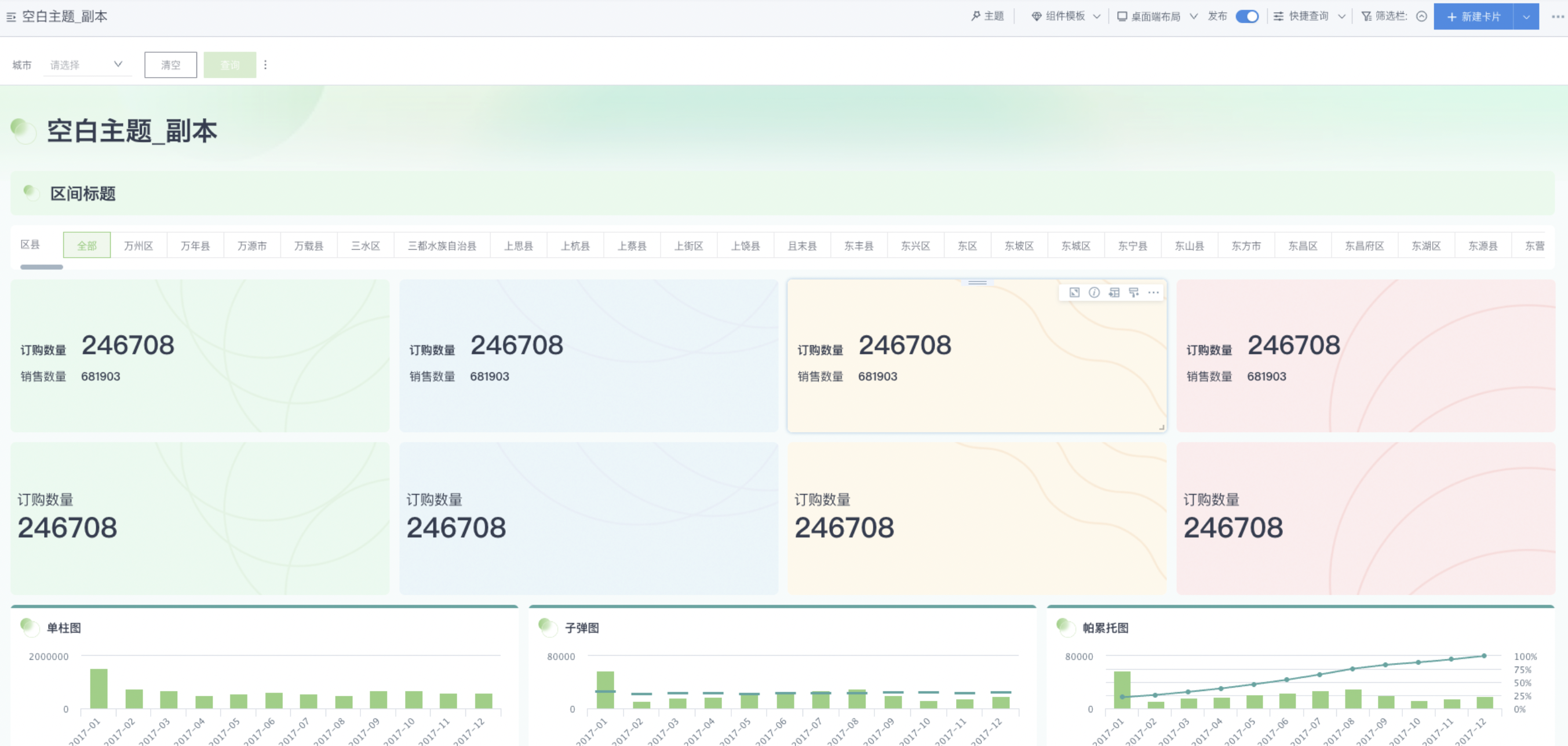Image resolution: width=1568 pixels, height=746 pixels.
Task: Click the green orb icon of 帕累托图
Action: pos(1066,627)
